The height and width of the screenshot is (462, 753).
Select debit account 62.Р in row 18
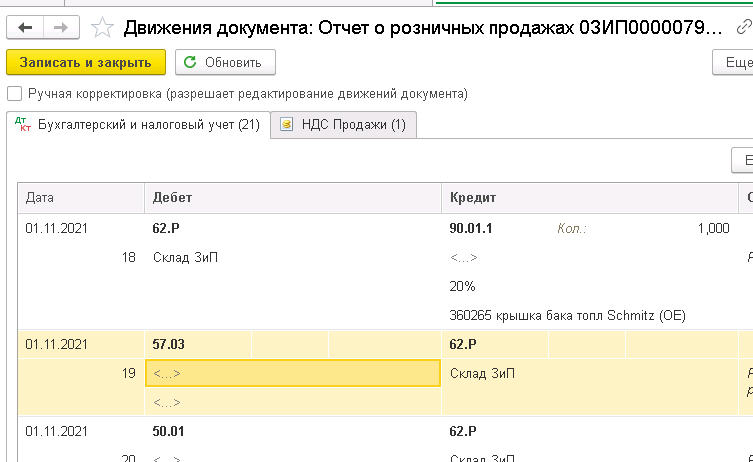pyautogui.click(x=166, y=229)
